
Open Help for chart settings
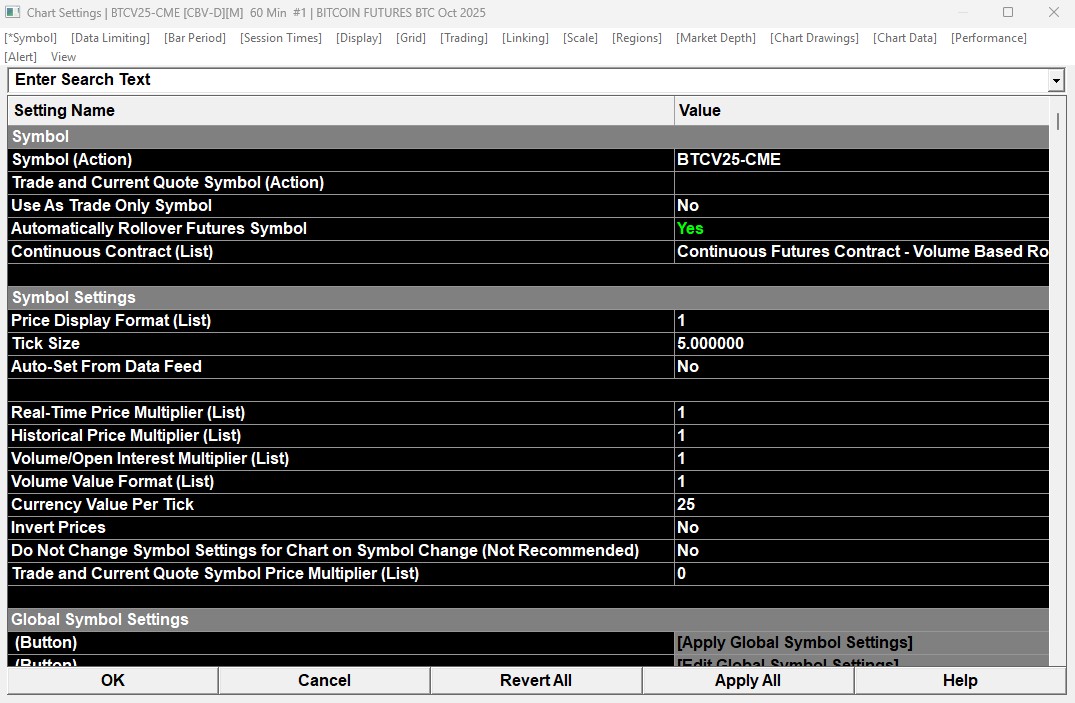(960, 680)
